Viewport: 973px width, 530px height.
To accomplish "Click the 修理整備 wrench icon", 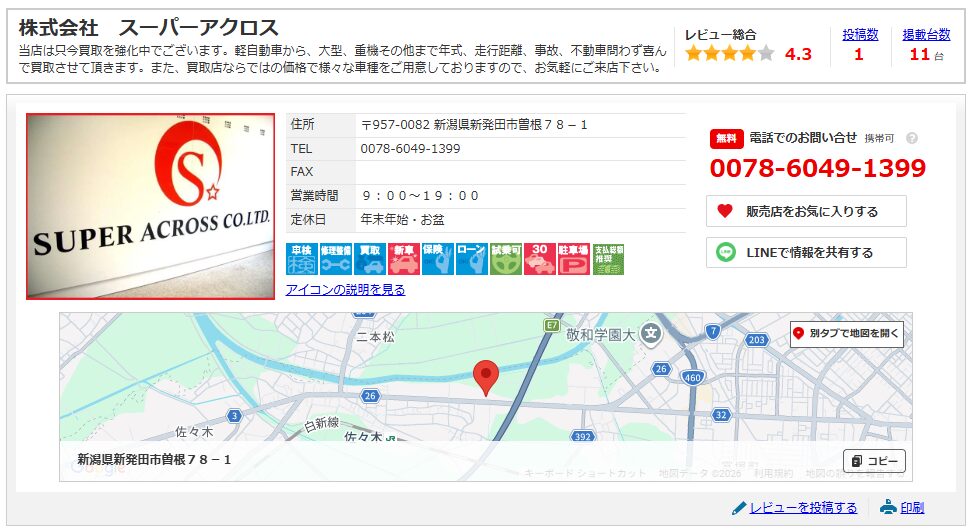I will click(x=335, y=259).
